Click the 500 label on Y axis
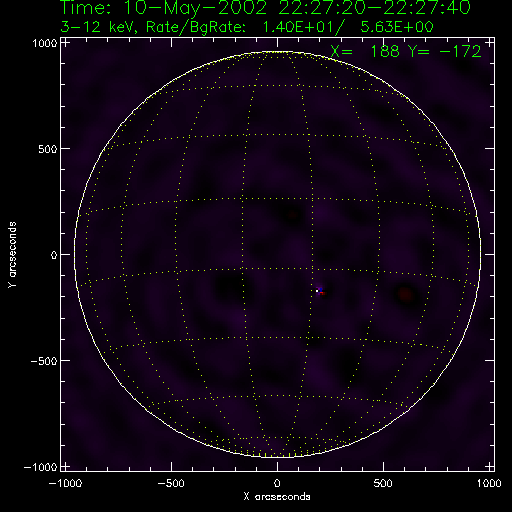 click(x=48, y=149)
